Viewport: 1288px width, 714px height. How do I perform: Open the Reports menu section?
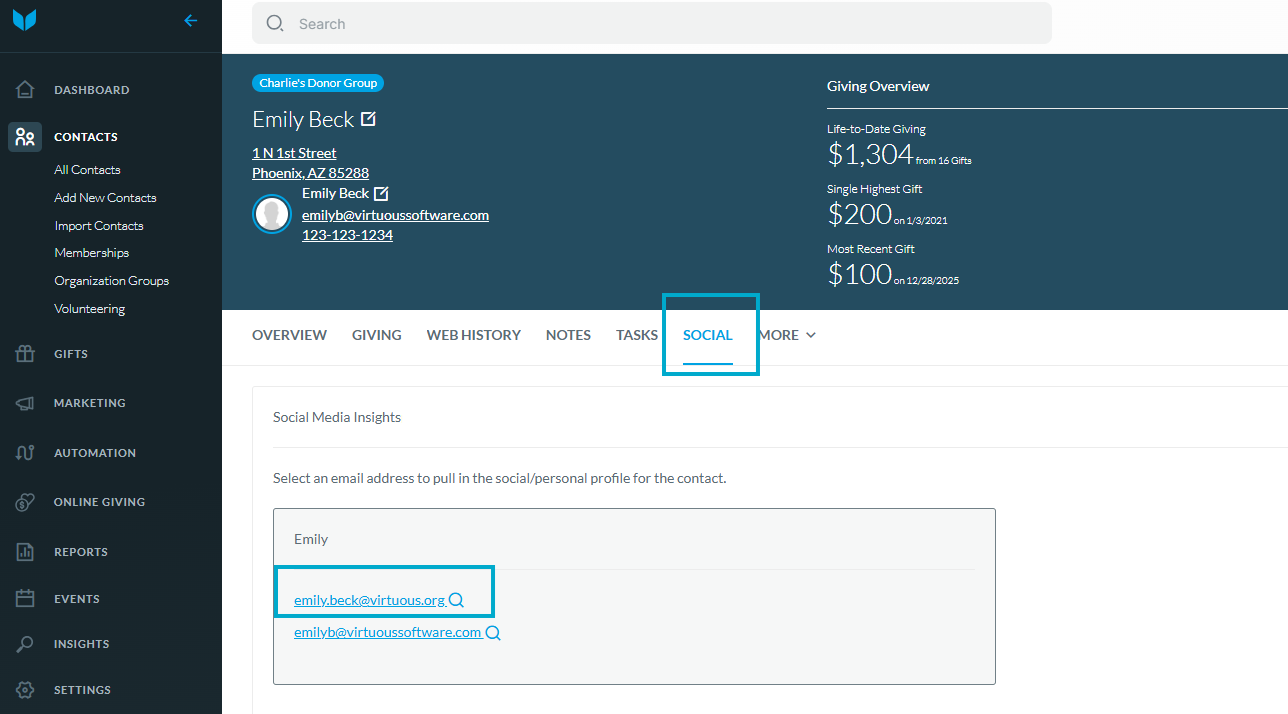pos(81,552)
